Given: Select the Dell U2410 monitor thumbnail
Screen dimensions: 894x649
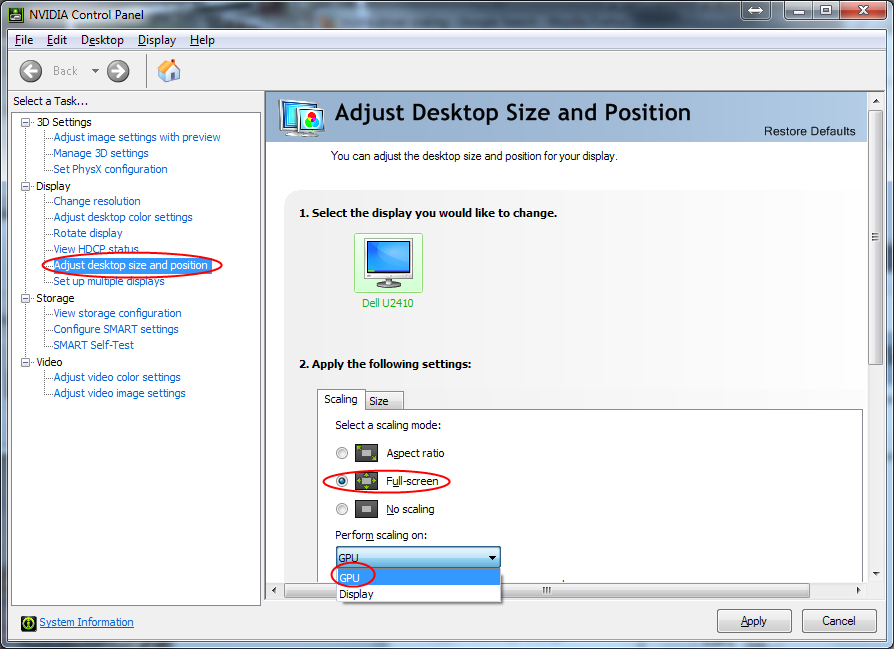Looking at the screenshot, I should (388, 263).
